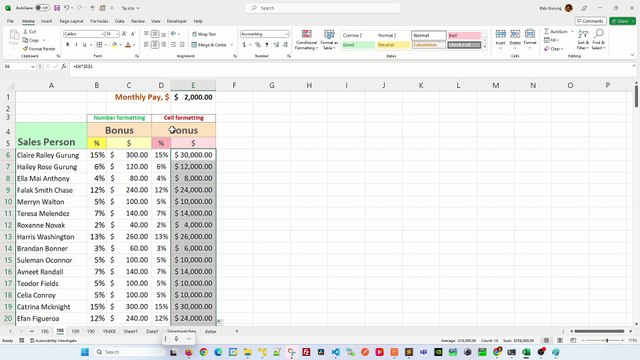Increase font size with the large A
Viewport: 640px width, 360px height.
(124, 34)
